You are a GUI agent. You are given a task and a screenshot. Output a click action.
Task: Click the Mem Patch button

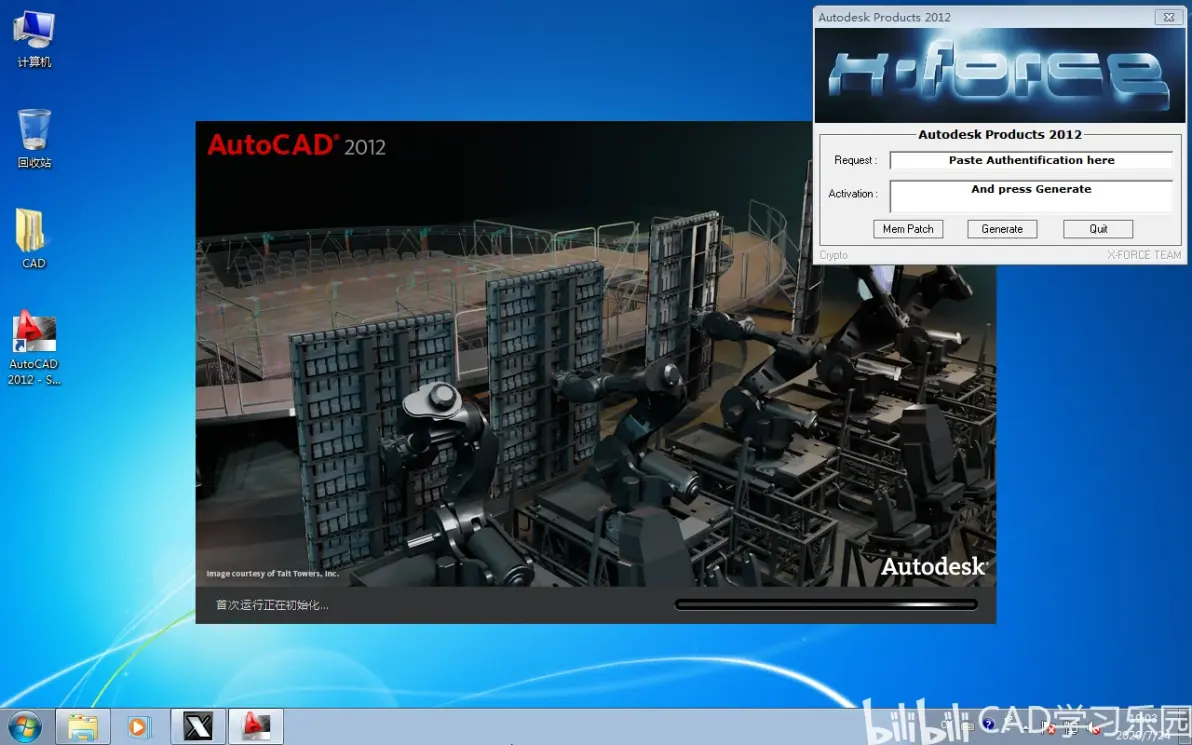pos(908,229)
